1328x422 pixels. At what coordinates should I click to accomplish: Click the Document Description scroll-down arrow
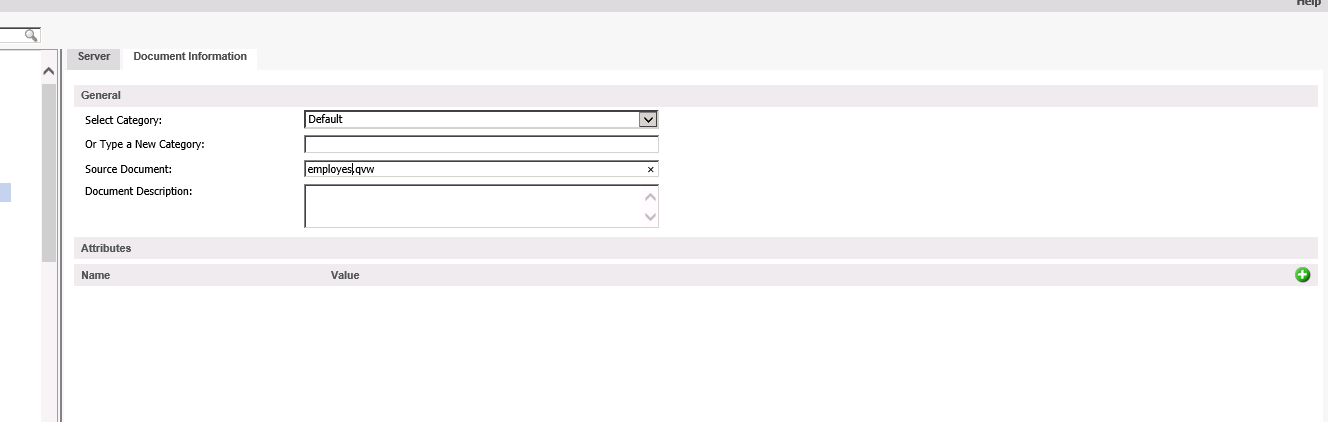[x=651, y=216]
